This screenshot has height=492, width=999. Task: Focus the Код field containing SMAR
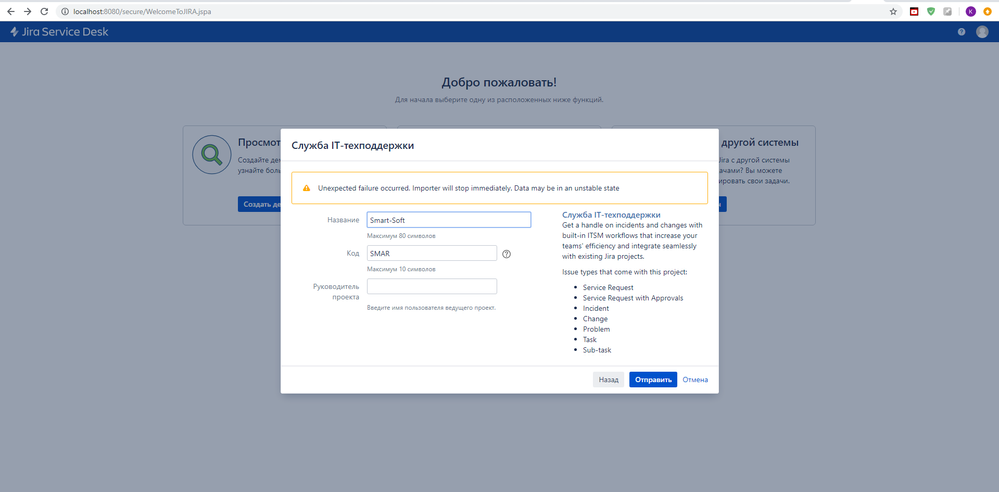[x=432, y=253]
